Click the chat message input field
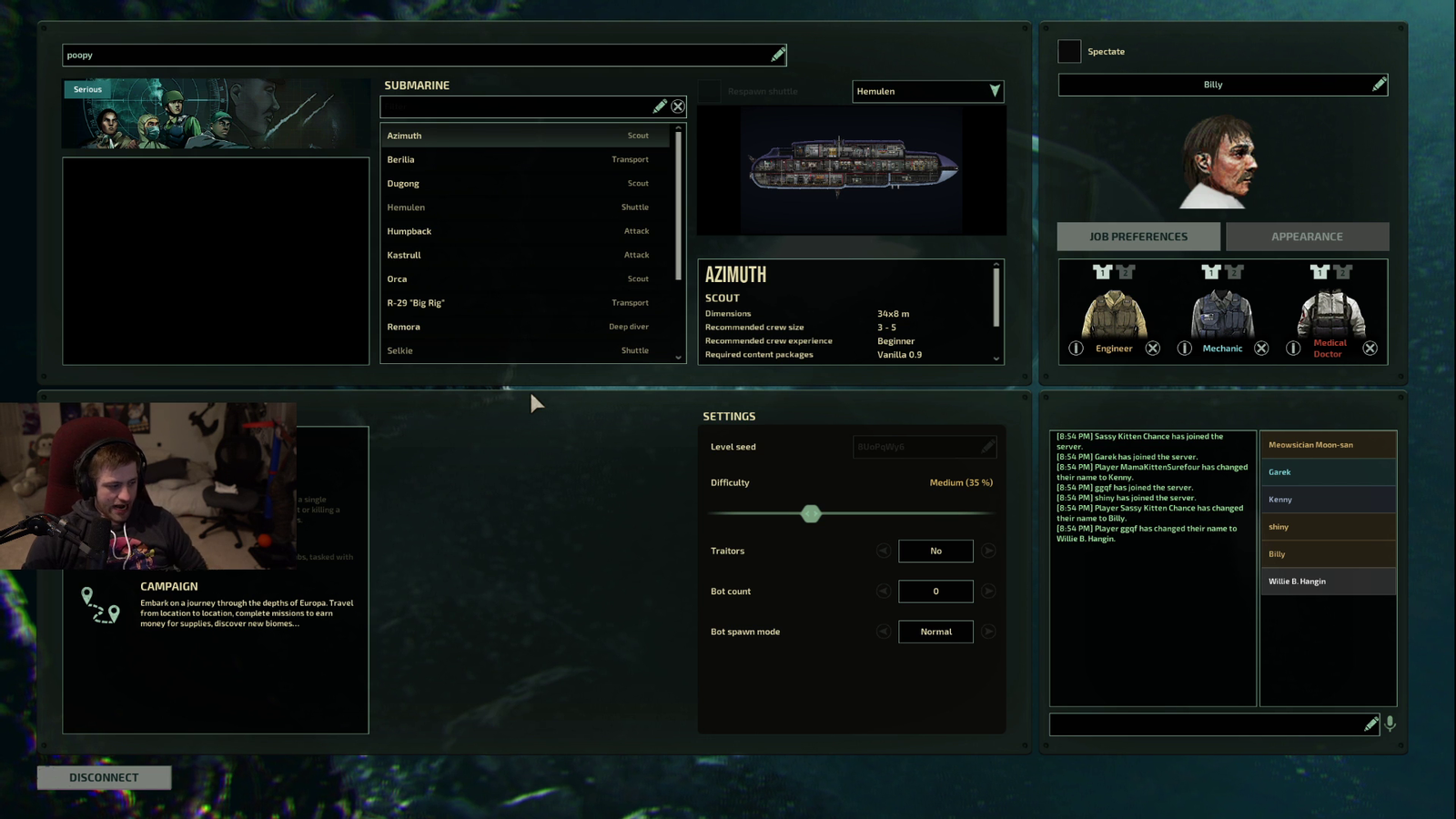 point(1214,724)
